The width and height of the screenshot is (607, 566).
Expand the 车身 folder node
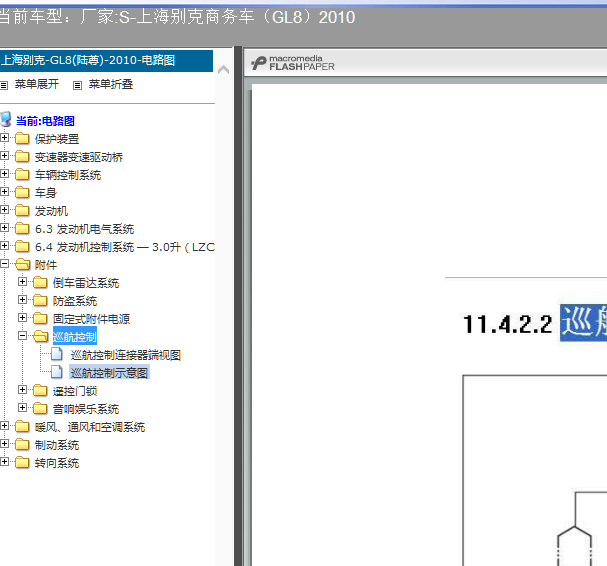(4, 192)
